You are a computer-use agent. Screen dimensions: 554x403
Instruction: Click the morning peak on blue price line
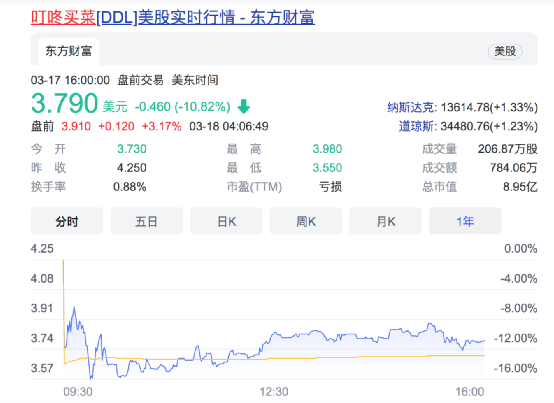74,308
